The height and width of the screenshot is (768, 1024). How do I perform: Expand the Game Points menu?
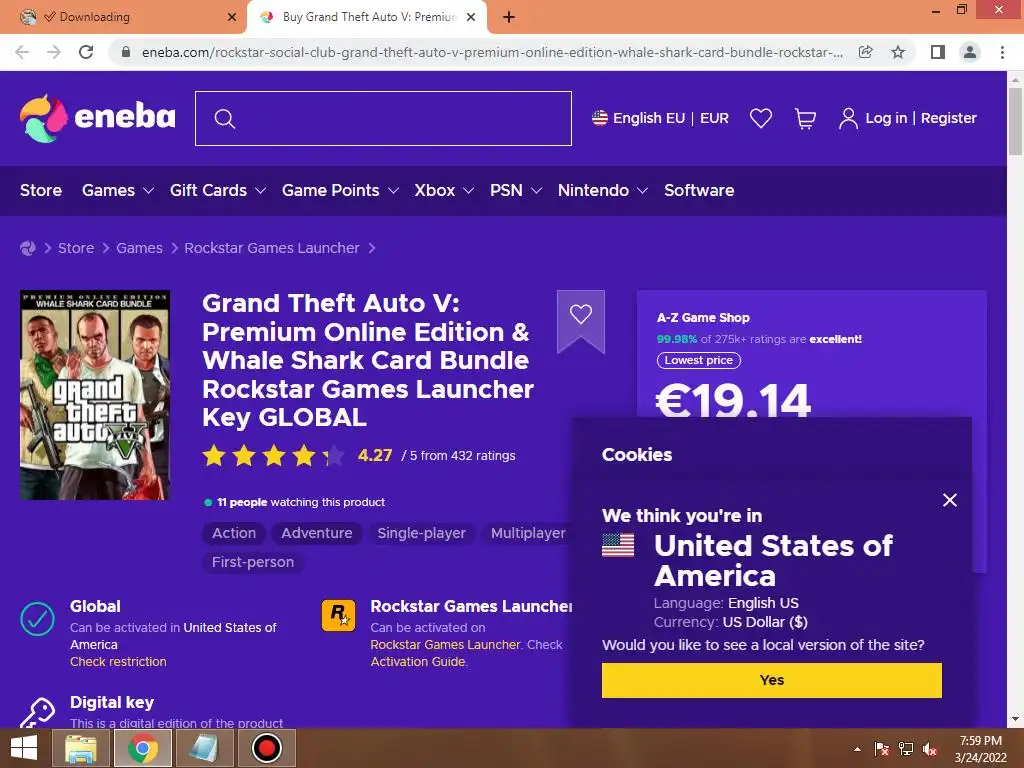tap(340, 191)
